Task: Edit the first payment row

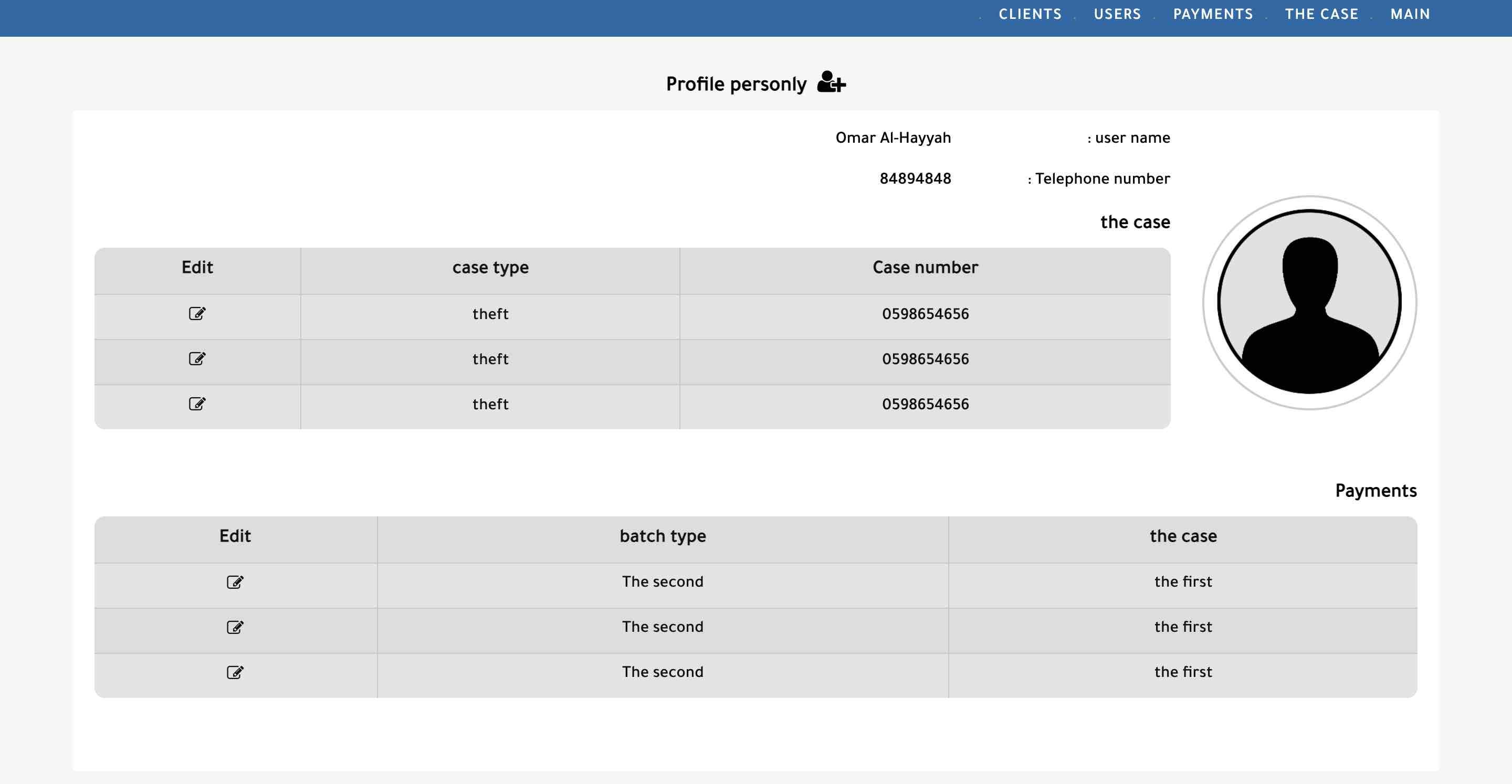Action: [x=235, y=581]
